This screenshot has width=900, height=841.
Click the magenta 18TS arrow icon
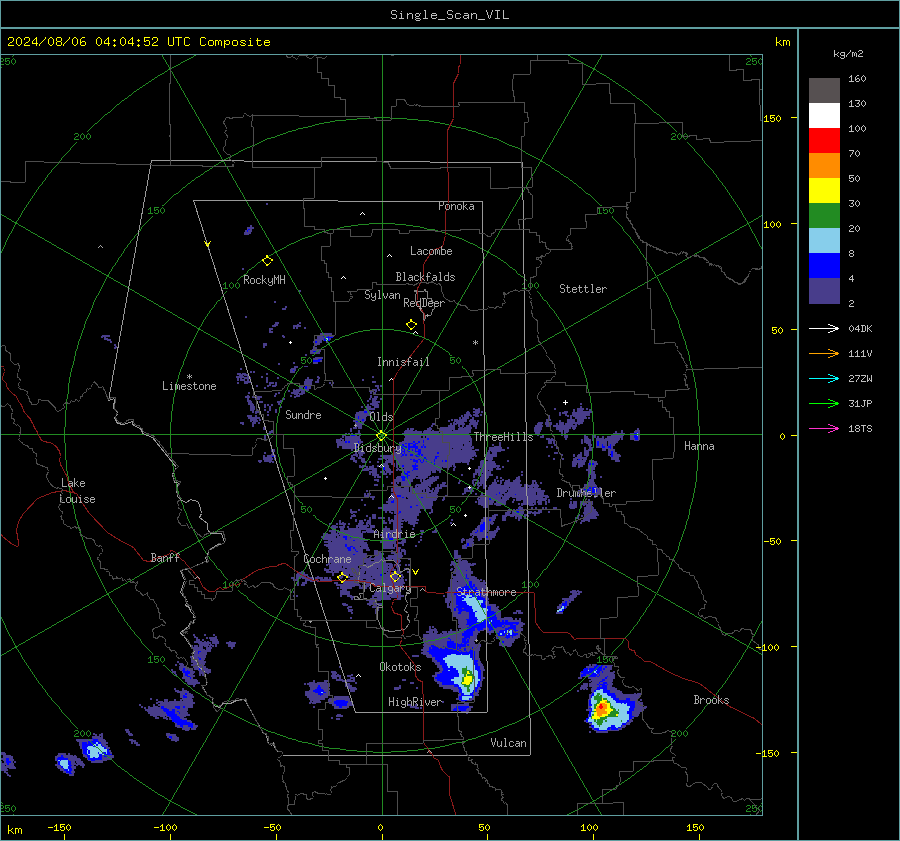click(824, 428)
